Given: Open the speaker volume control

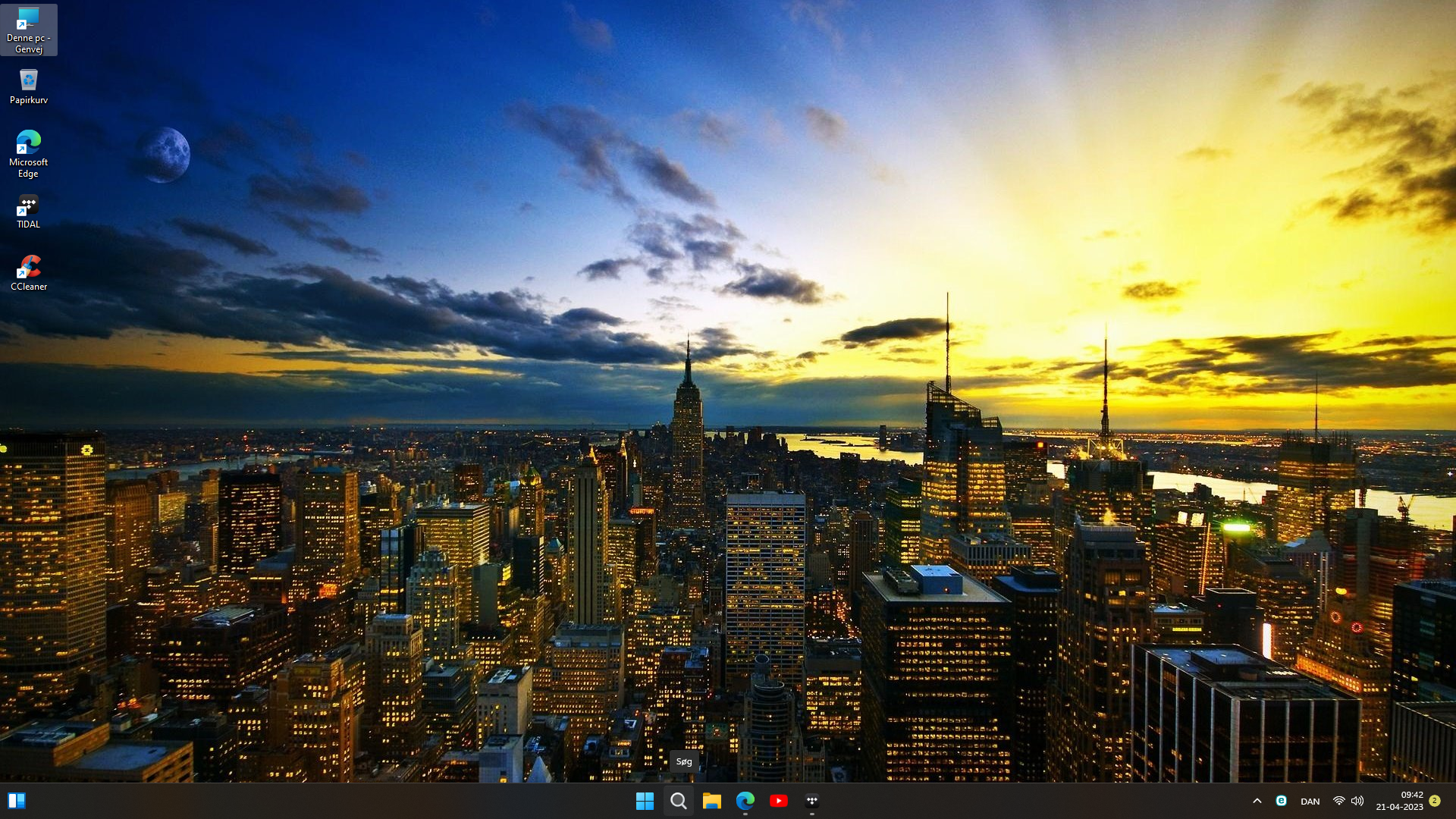Looking at the screenshot, I should (1357, 801).
